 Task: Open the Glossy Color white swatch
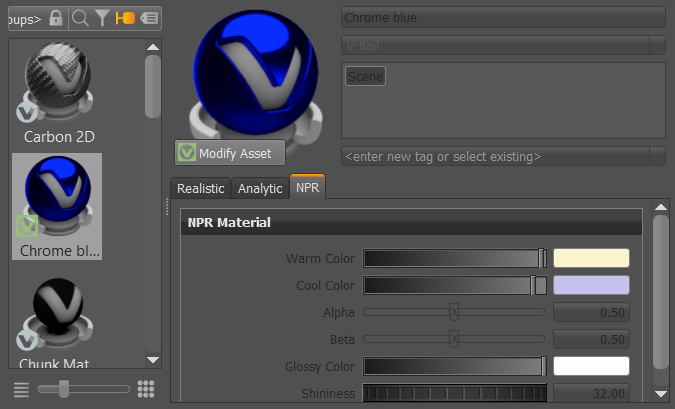point(591,366)
